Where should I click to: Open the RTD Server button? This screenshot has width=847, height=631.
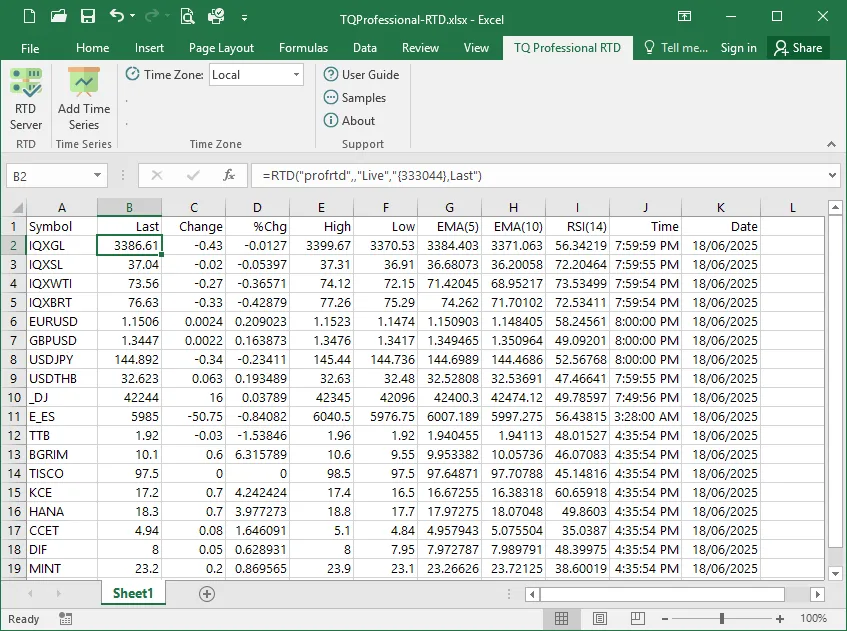26,100
